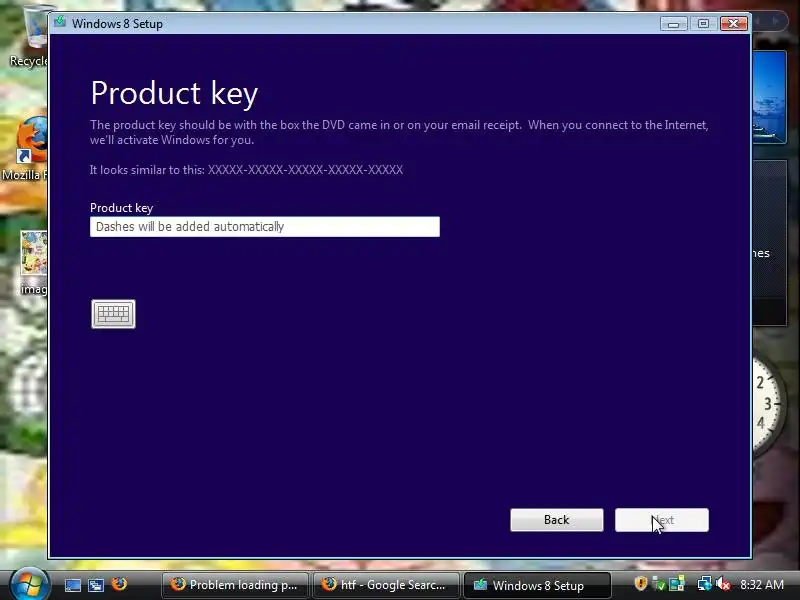The height and width of the screenshot is (600, 800).
Task: Click the Back button
Action: [x=557, y=520]
